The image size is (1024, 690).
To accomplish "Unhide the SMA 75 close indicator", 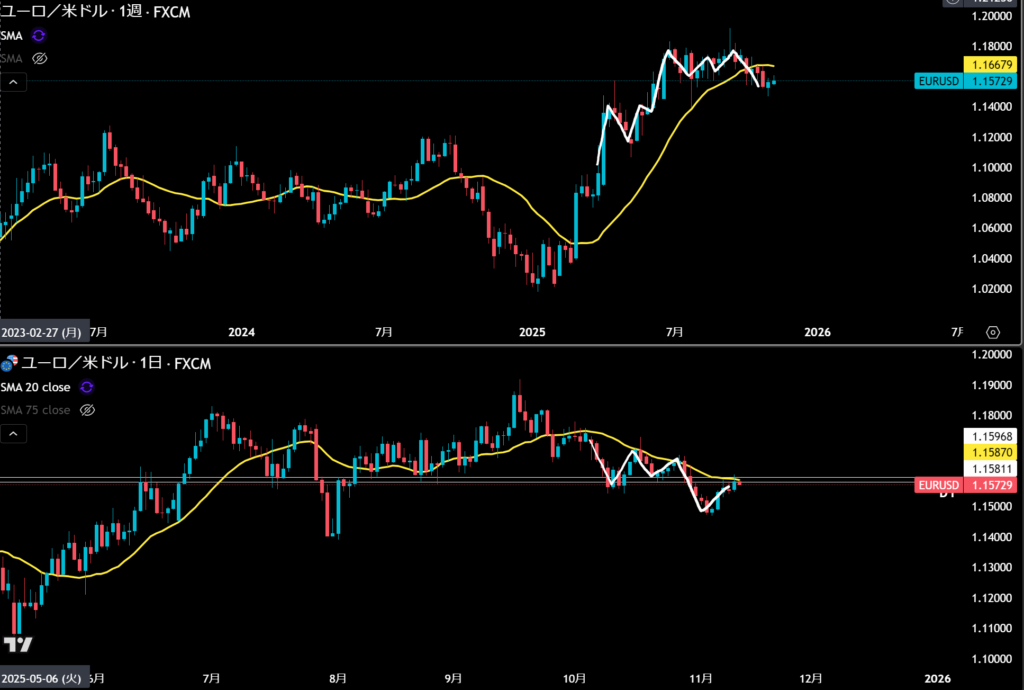I will (x=87, y=410).
